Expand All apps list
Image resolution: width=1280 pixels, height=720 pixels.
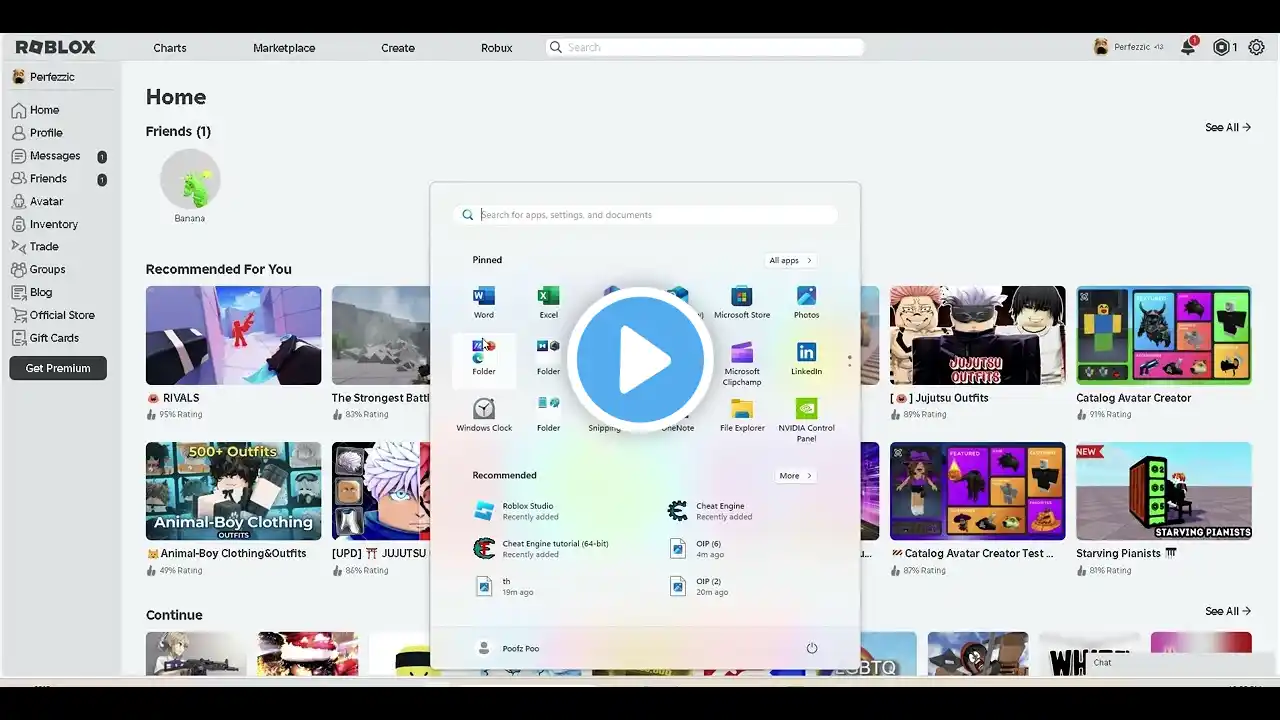pyautogui.click(x=790, y=260)
